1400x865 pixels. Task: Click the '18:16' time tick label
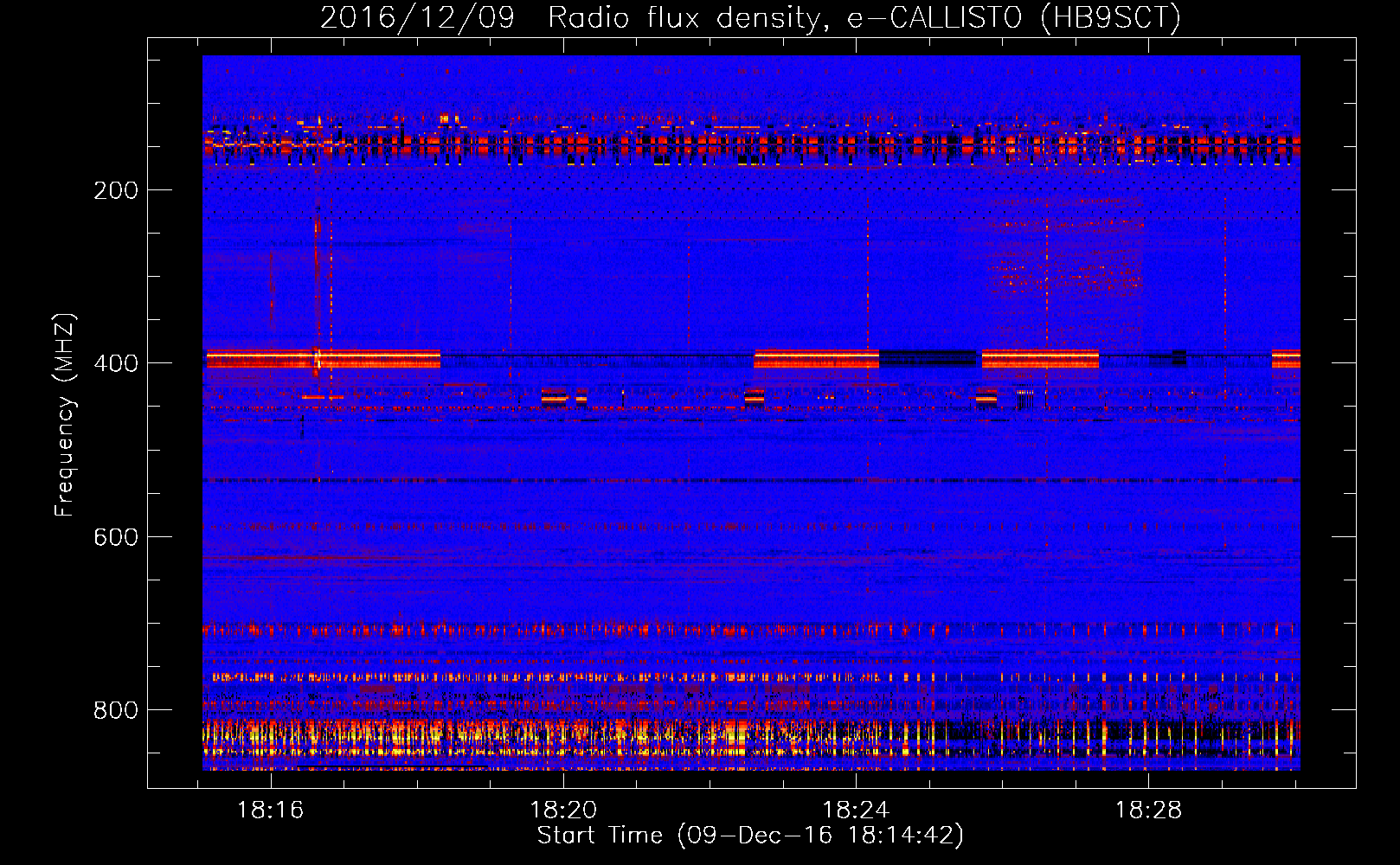click(x=271, y=811)
